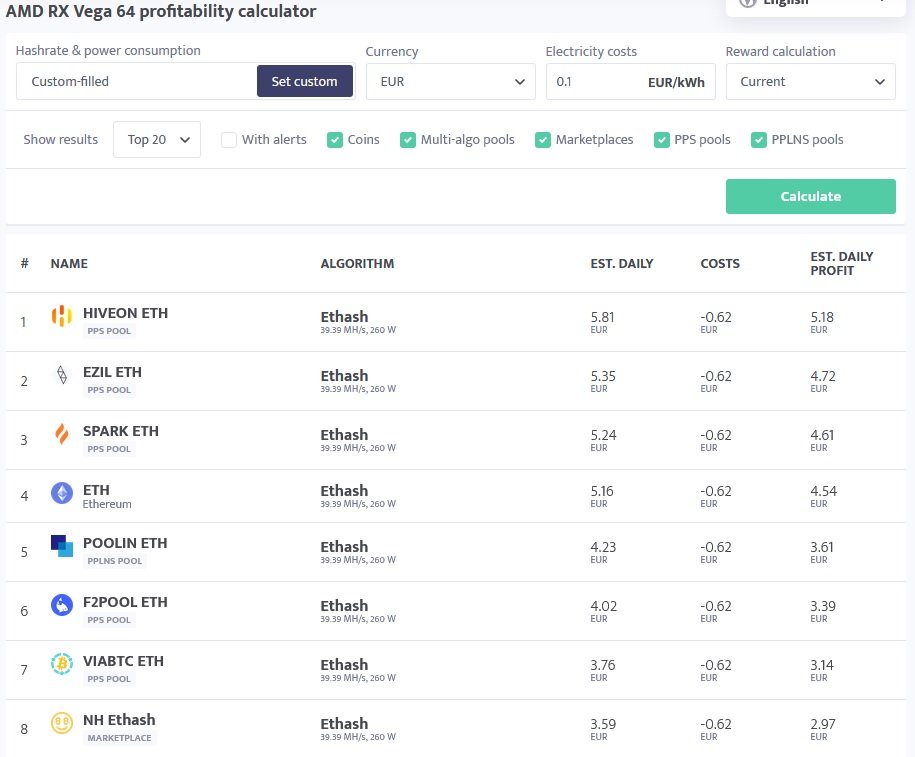Click the AMD RX Vega 64 calculator heading
Image resolution: width=915 pixels, height=757 pixels.
point(161,11)
